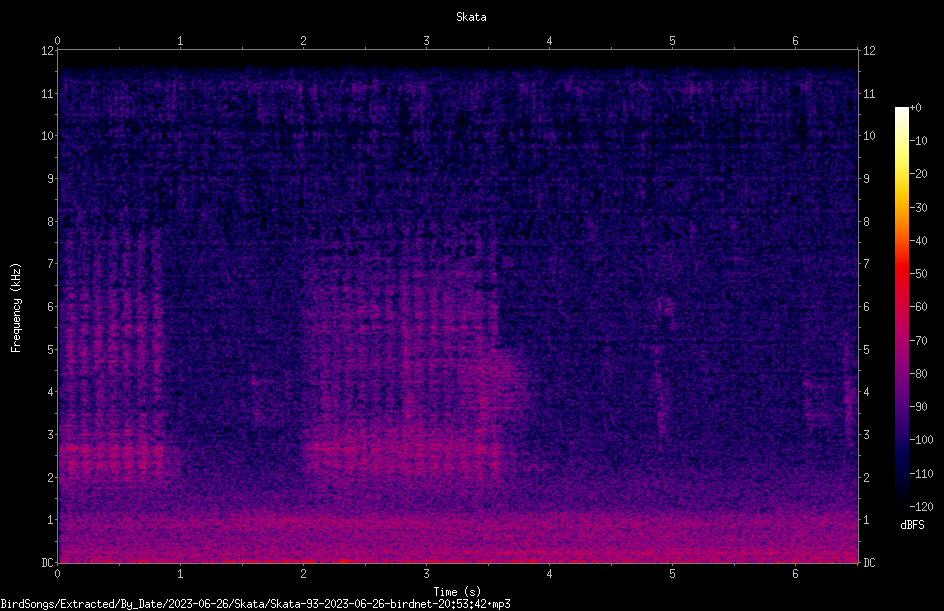Click the 11 kHz label on right axis
This screenshot has height=611, width=944.
click(x=869, y=93)
